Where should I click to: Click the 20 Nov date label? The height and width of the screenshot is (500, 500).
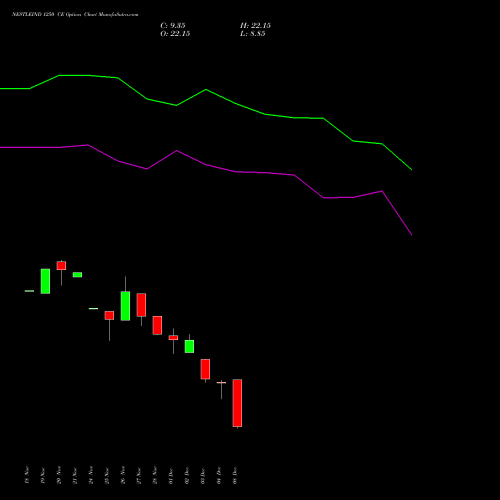pyautogui.click(x=59, y=475)
